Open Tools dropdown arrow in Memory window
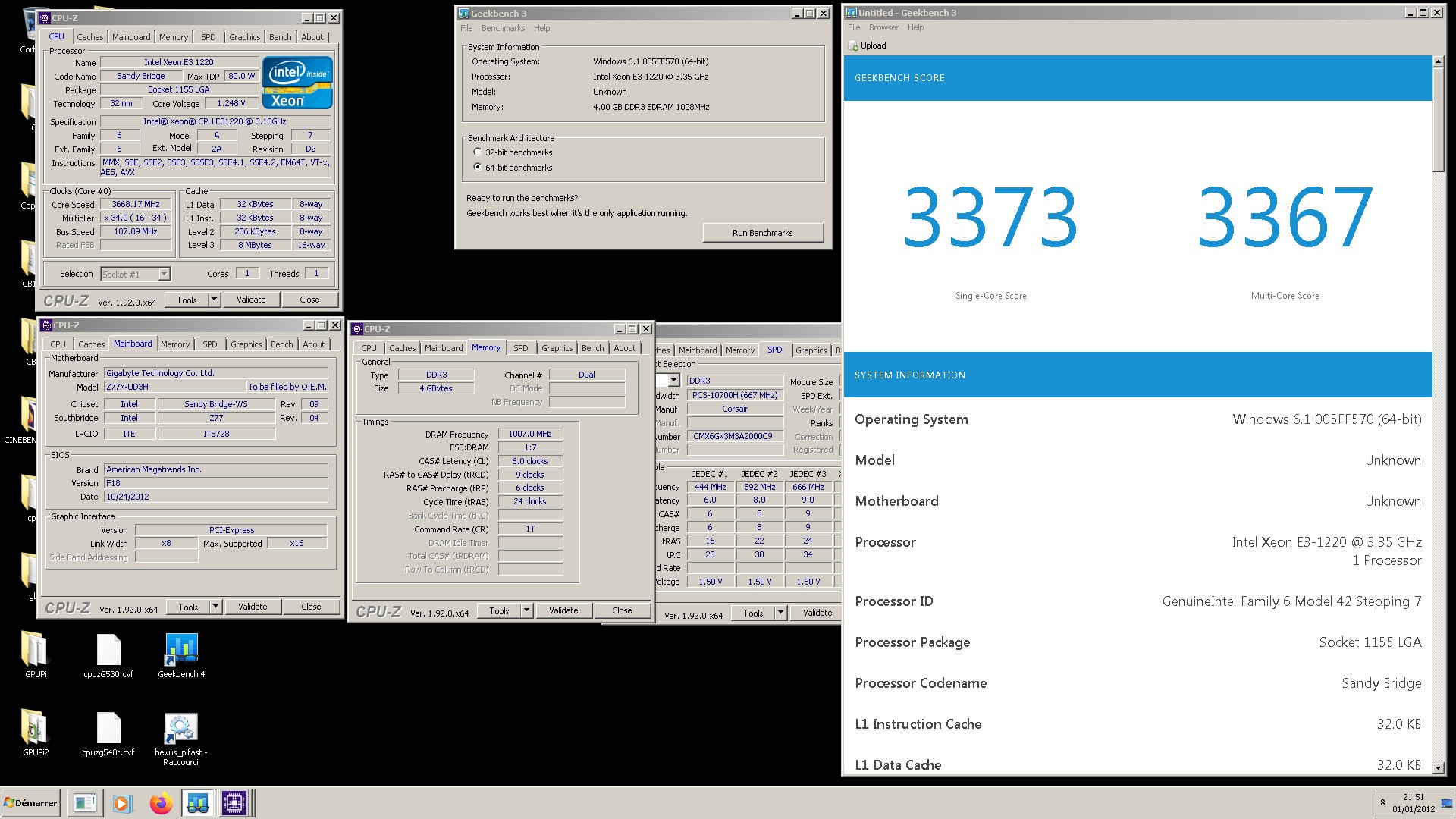1456x819 pixels. coord(526,610)
